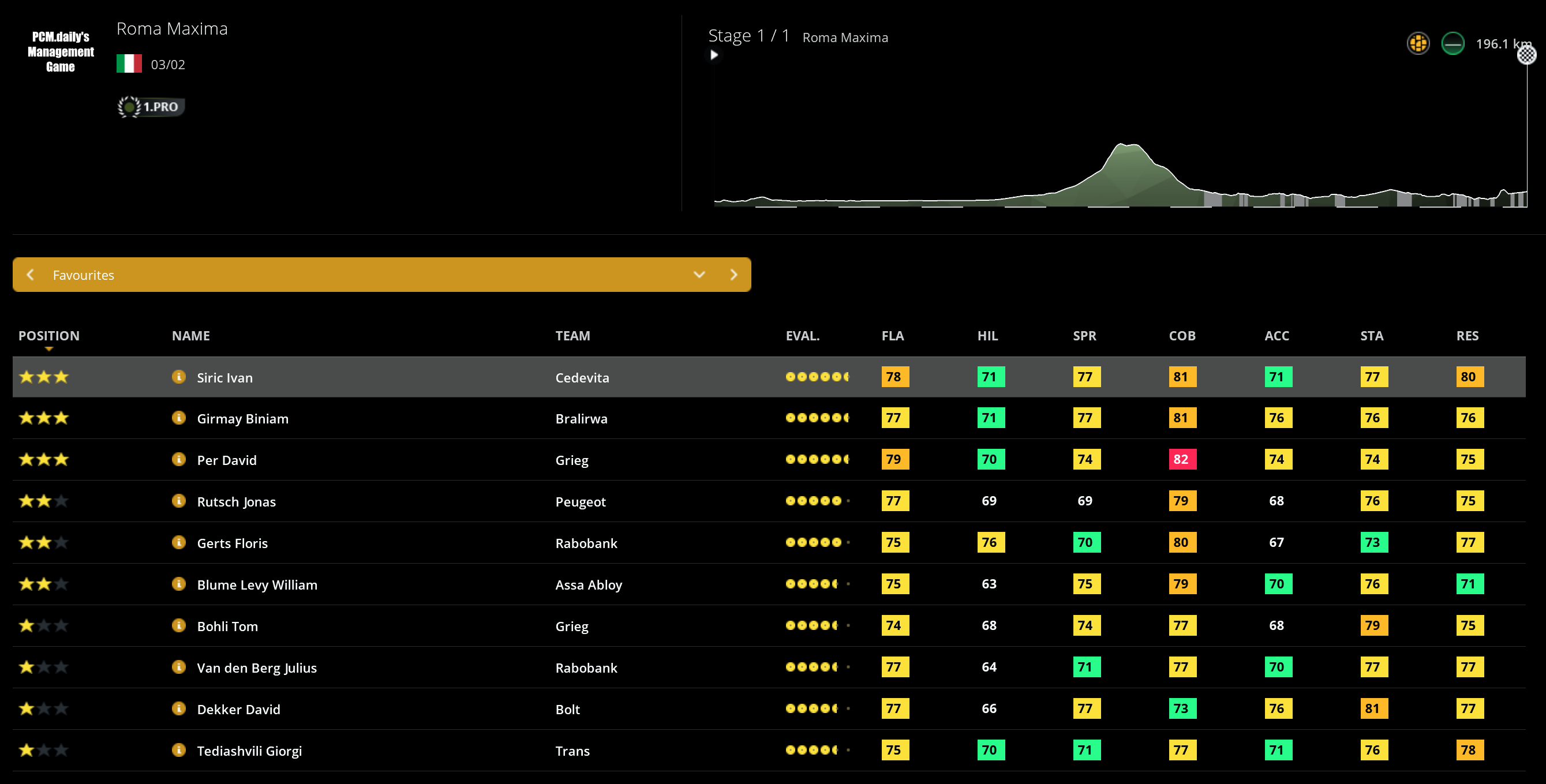Open info icon for Tediashvili Giorgi

pyautogui.click(x=178, y=750)
